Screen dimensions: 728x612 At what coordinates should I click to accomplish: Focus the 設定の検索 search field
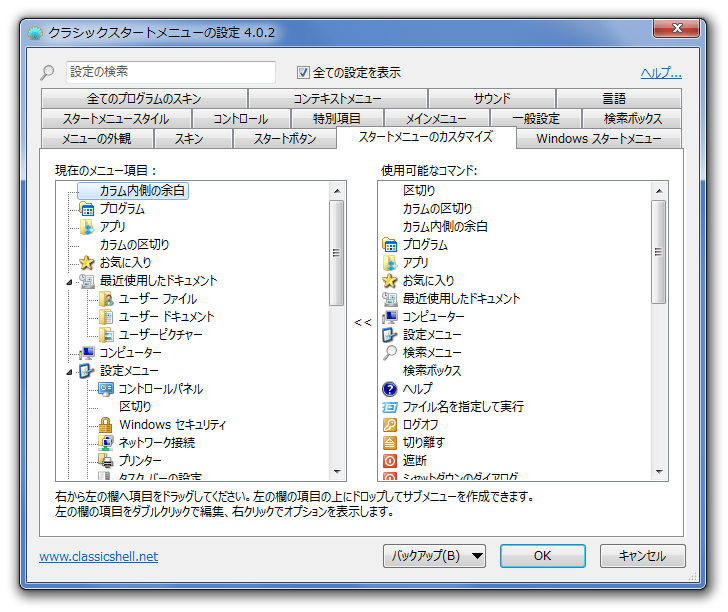click(x=171, y=72)
